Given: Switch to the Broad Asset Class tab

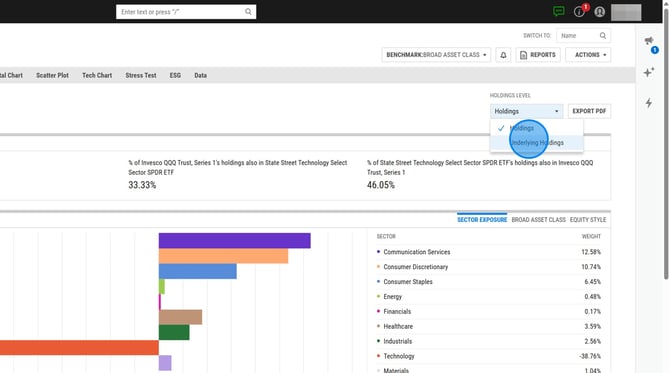Looking at the screenshot, I should [x=538, y=220].
